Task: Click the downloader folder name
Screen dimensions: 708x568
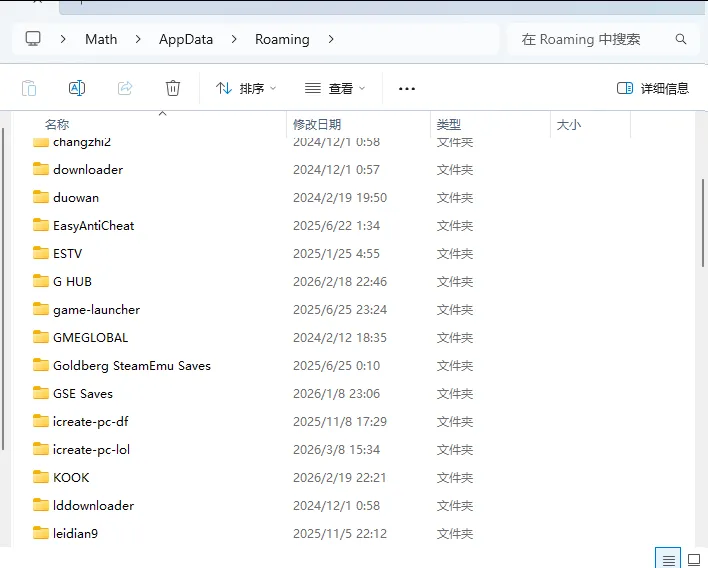Action: [88, 170]
